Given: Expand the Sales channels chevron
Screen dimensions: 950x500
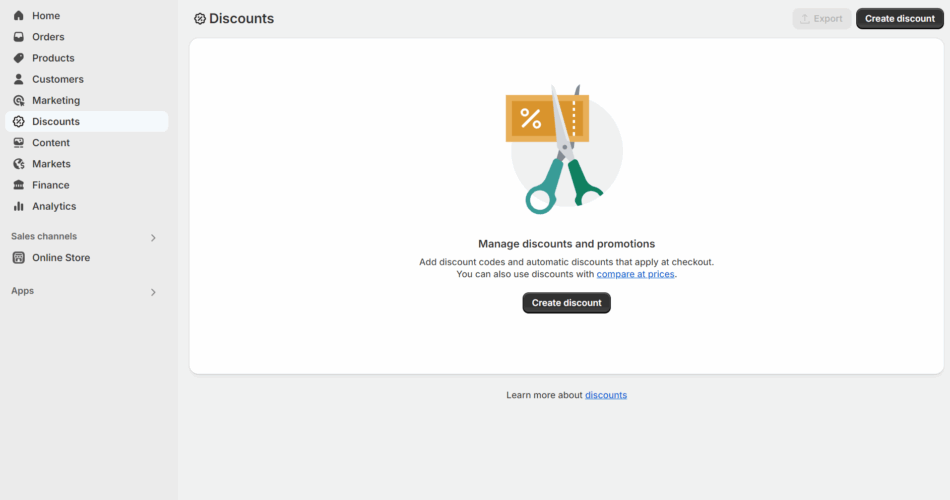Looking at the screenshot, I should [x=153, y=238].
